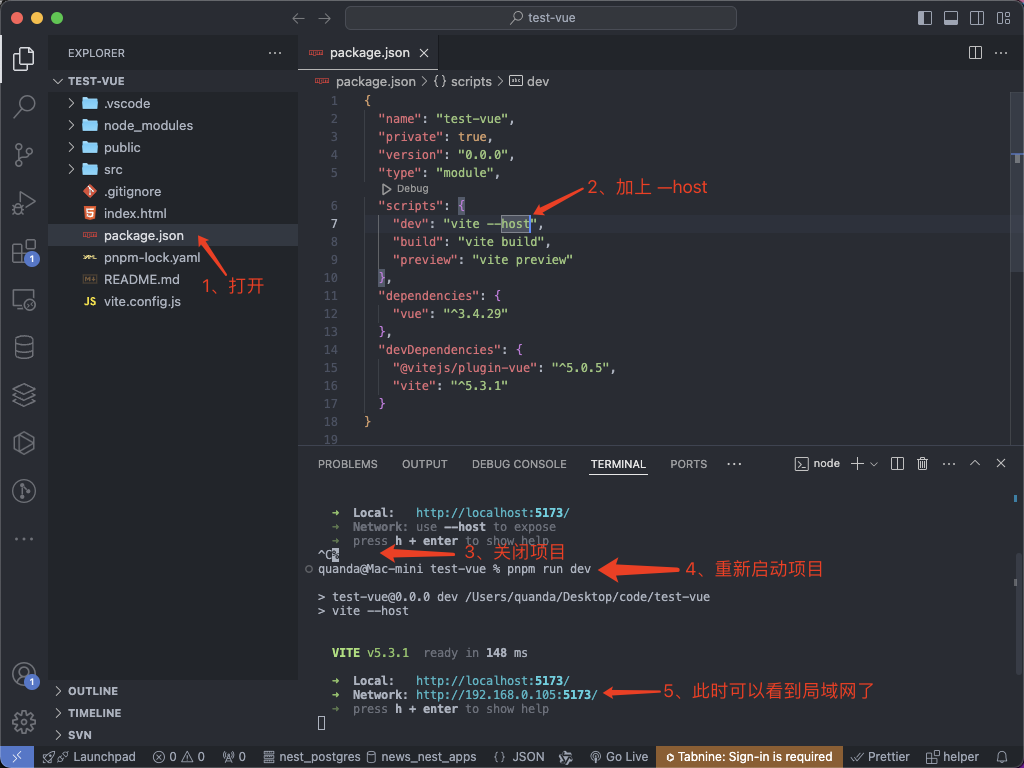1024x768 pixels.
Task: Open the terminal launch profile dropdown arrow
Action: coord(874,464)
